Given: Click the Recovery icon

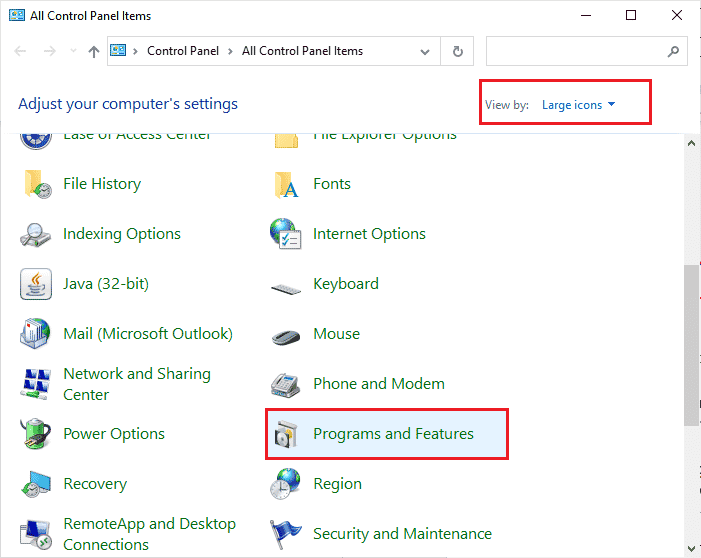Looking at the screenshot, I should tap(36, 484).
